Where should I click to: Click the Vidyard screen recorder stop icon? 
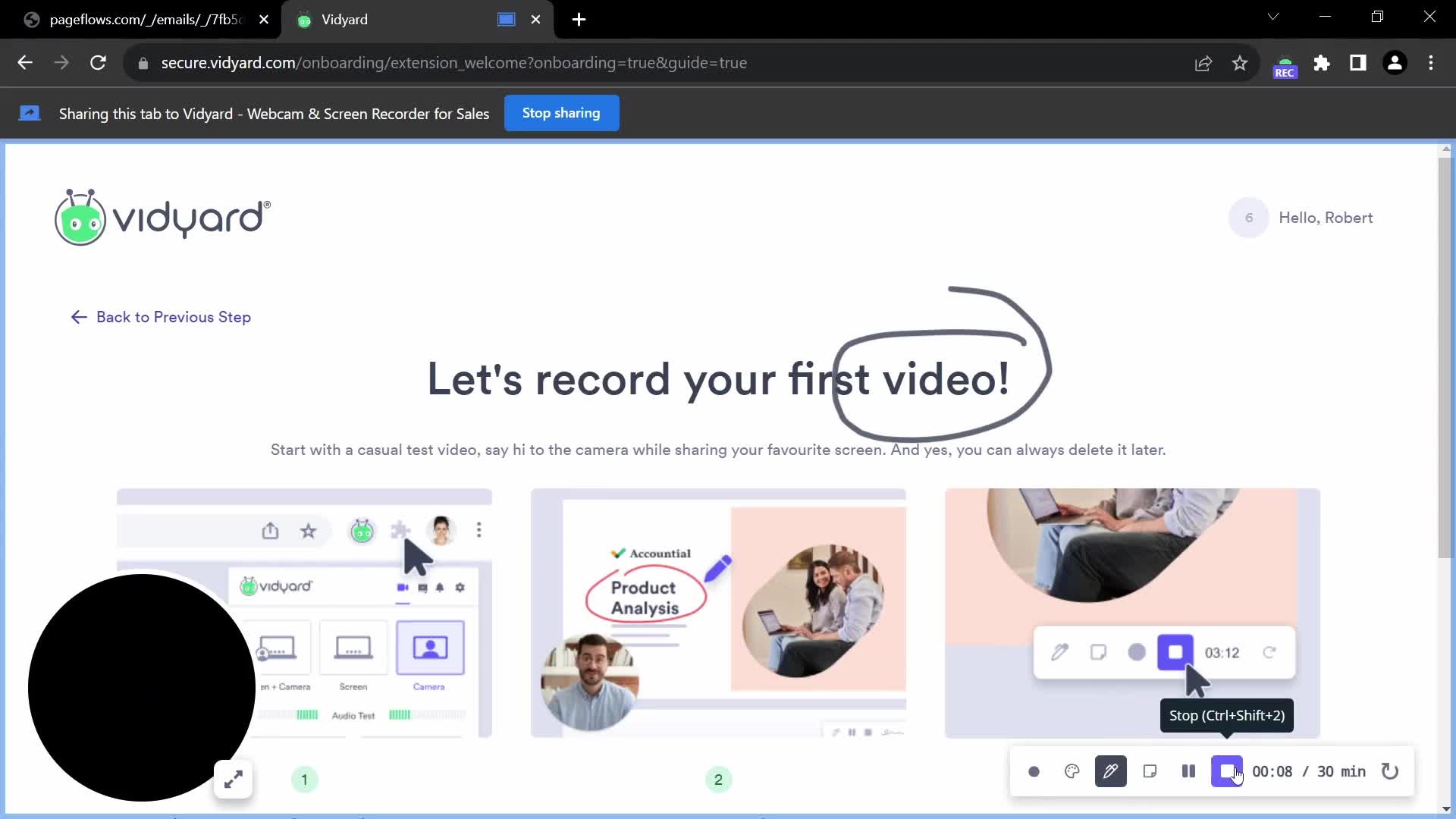point(1228,771)
